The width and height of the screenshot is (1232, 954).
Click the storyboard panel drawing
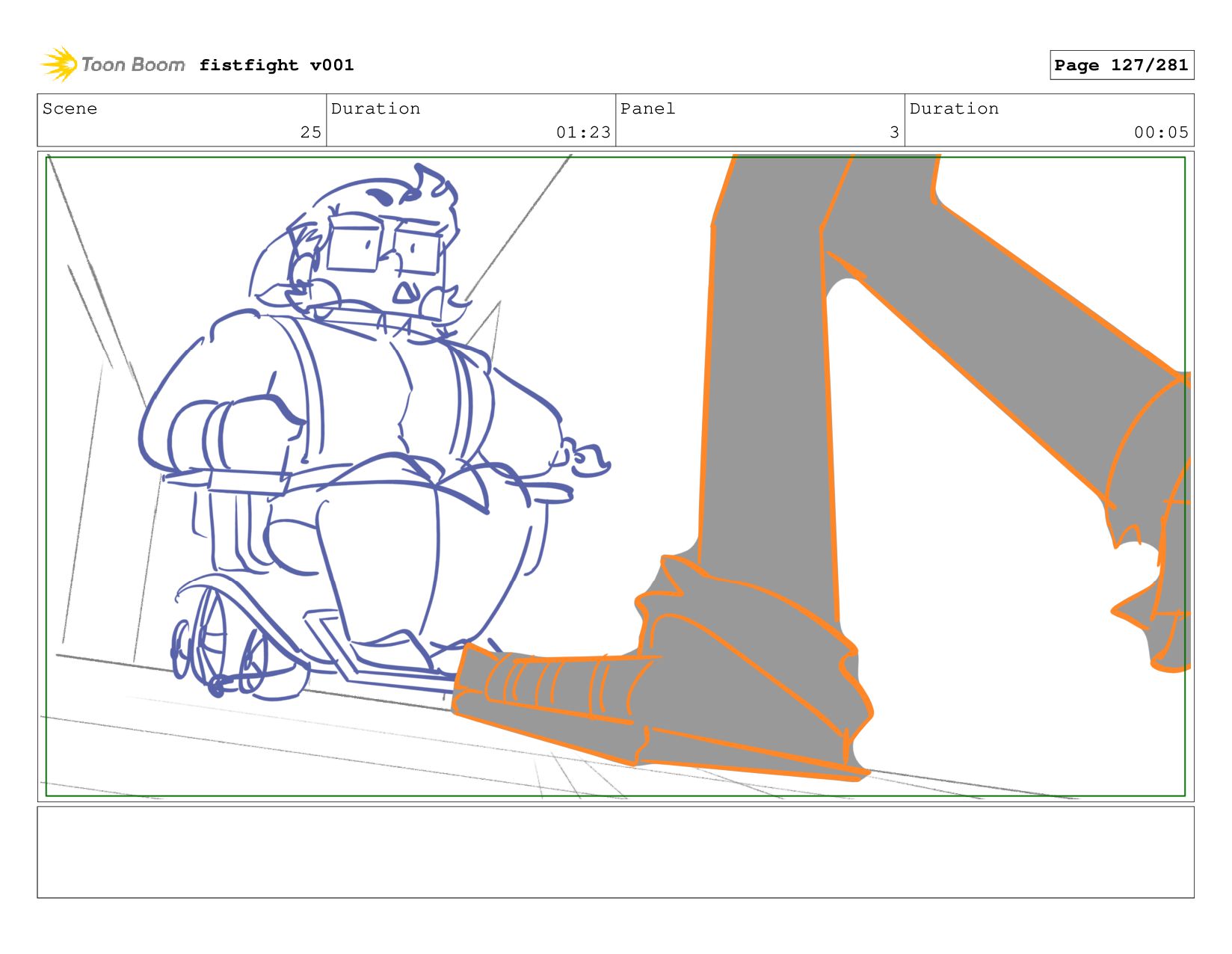615,476
